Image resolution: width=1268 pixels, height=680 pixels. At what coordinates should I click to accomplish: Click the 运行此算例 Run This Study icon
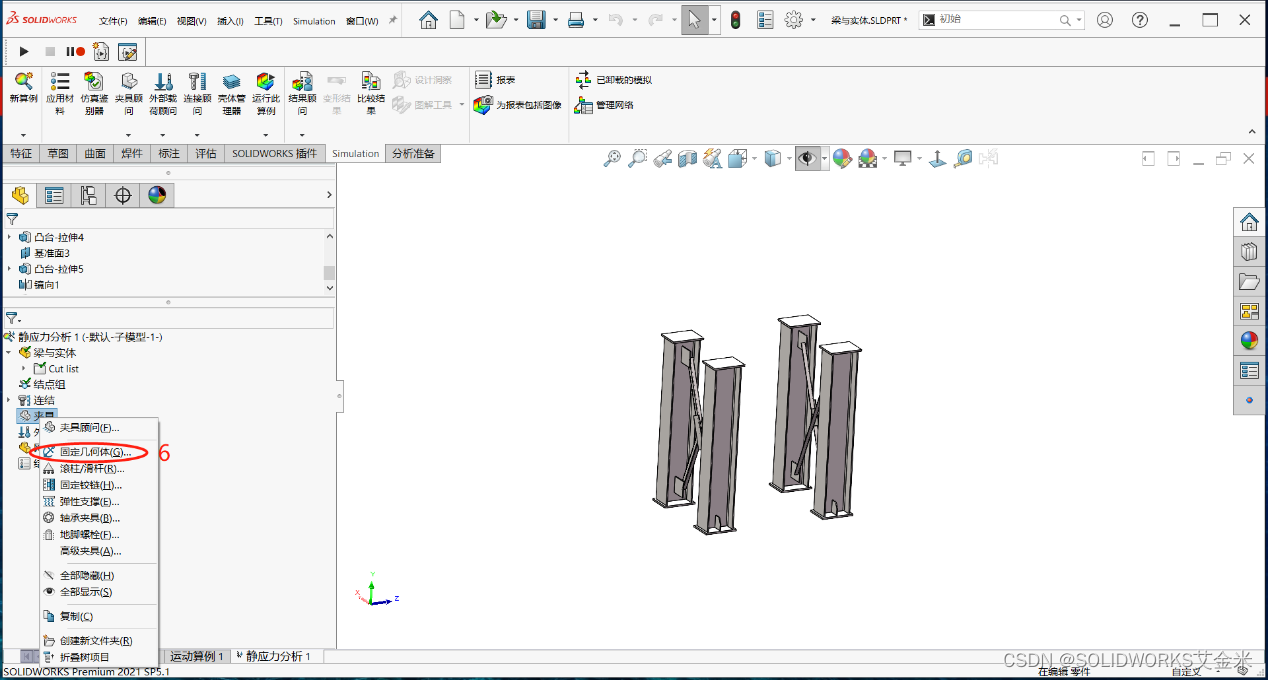pos(265,82)
